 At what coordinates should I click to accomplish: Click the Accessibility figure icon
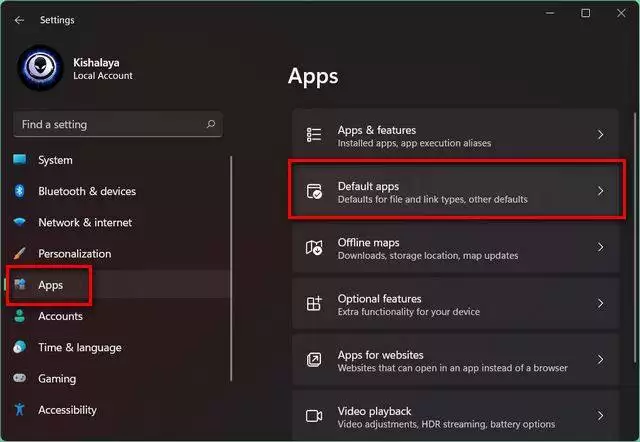point(20,410)
